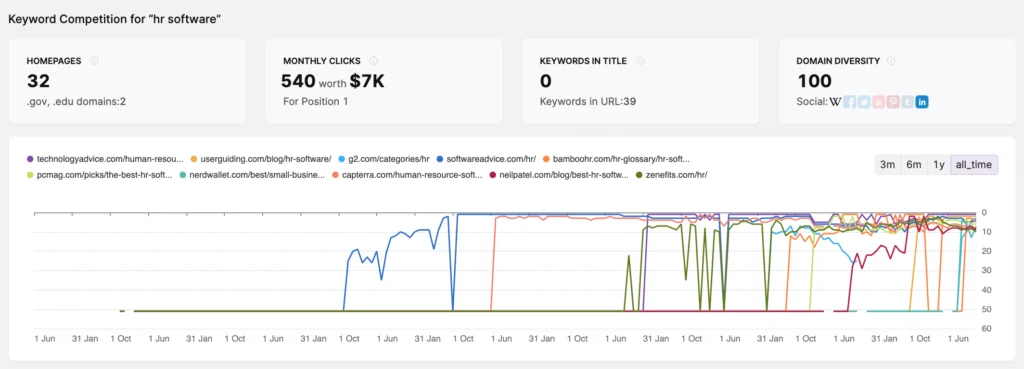Click the Tumblr social icon

pyautogui.click(x=907, y=102)
